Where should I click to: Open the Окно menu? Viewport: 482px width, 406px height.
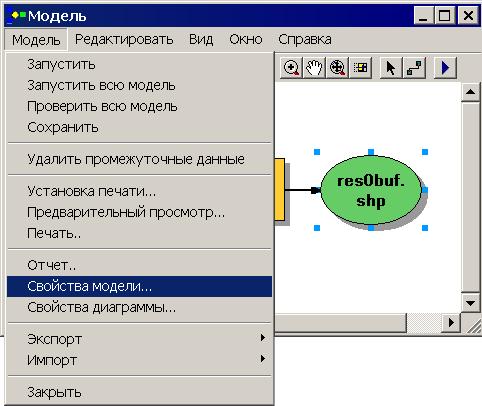(246, 40)
